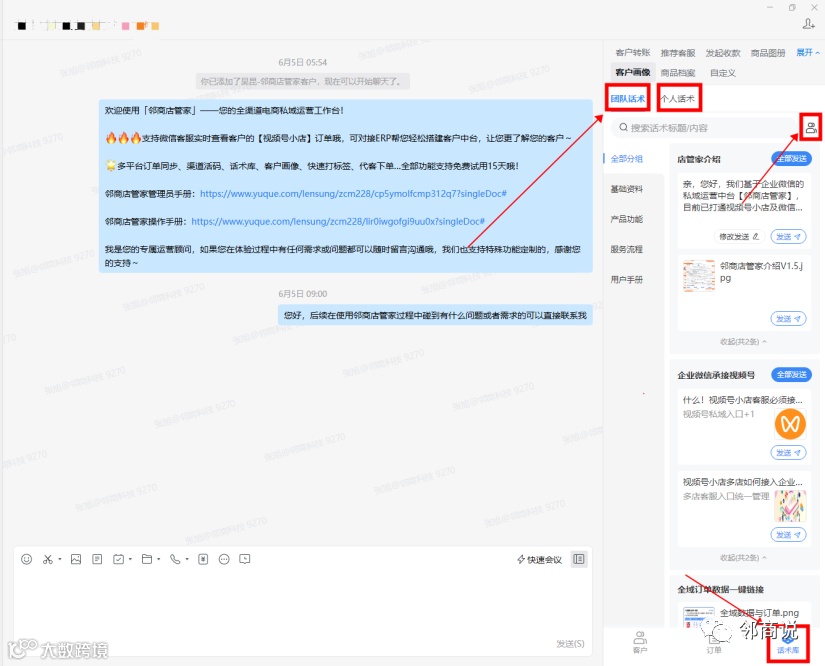Collapse 企业微信承接视频号 group via 收起(共2条)

coord(743,558)
